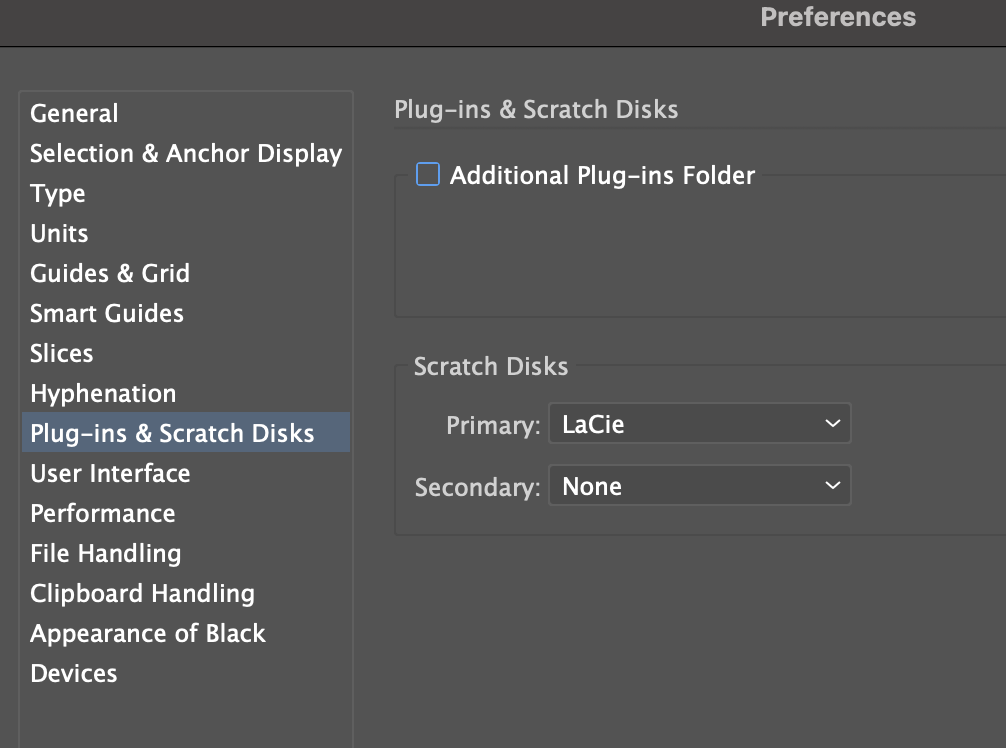View Hyphenation settings
This screenshot has width=1006, height=748.
103,393
